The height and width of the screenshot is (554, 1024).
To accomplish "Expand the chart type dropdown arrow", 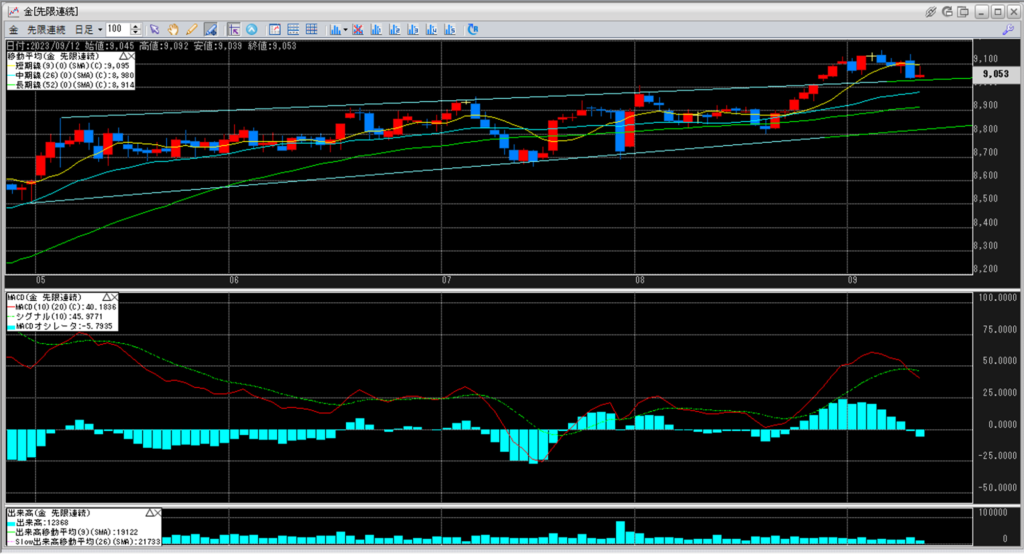I will [x=345, y=29].
